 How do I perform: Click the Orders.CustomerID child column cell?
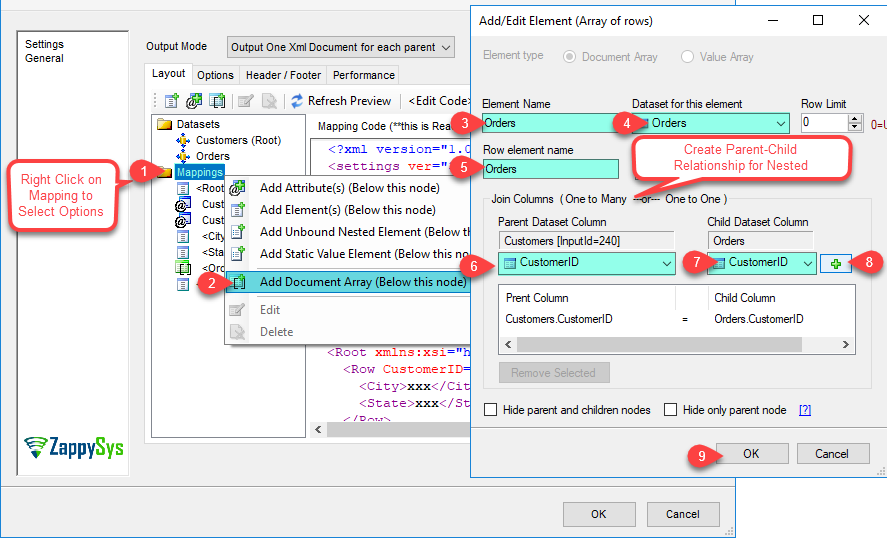(759, 319)
